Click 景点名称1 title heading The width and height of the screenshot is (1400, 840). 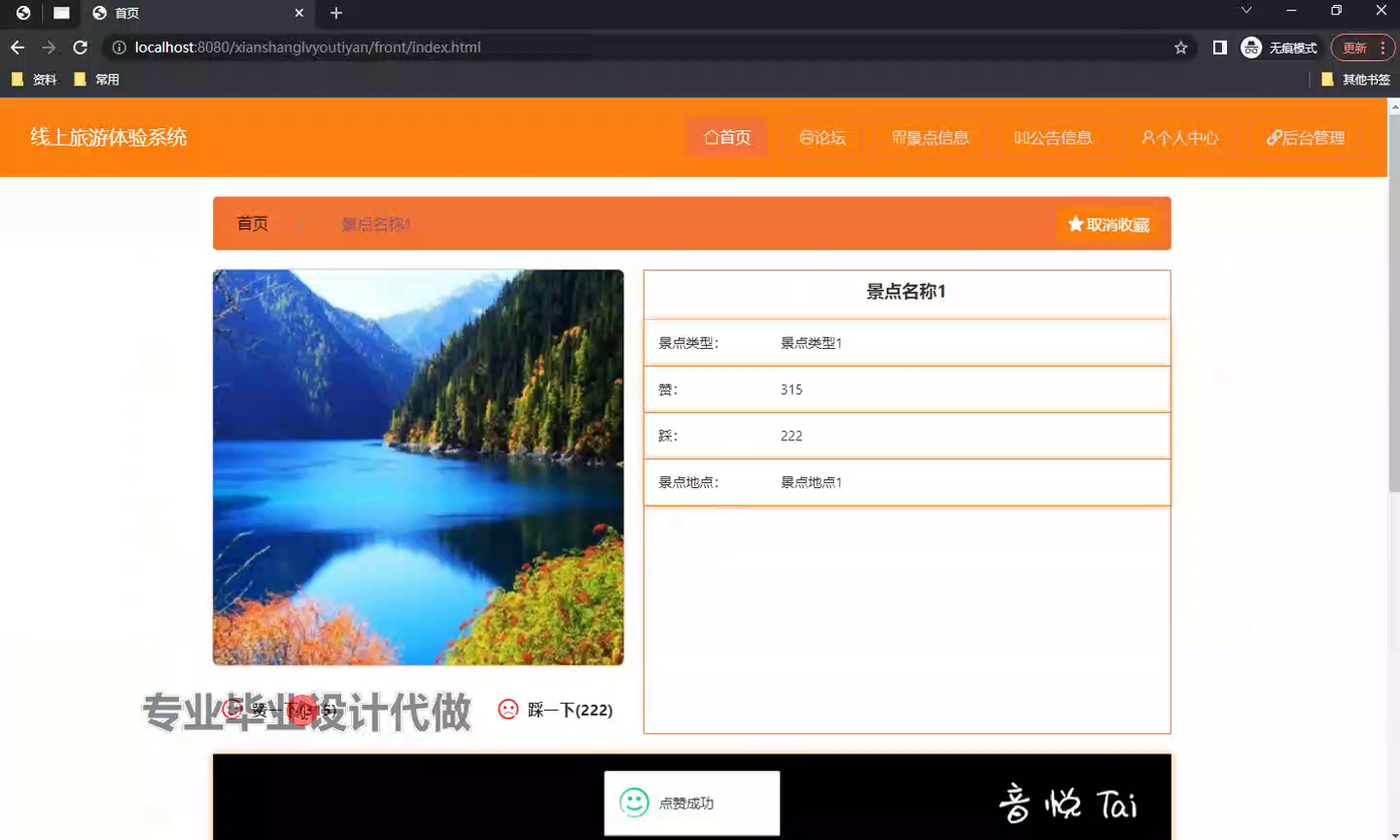coord(906,292)
